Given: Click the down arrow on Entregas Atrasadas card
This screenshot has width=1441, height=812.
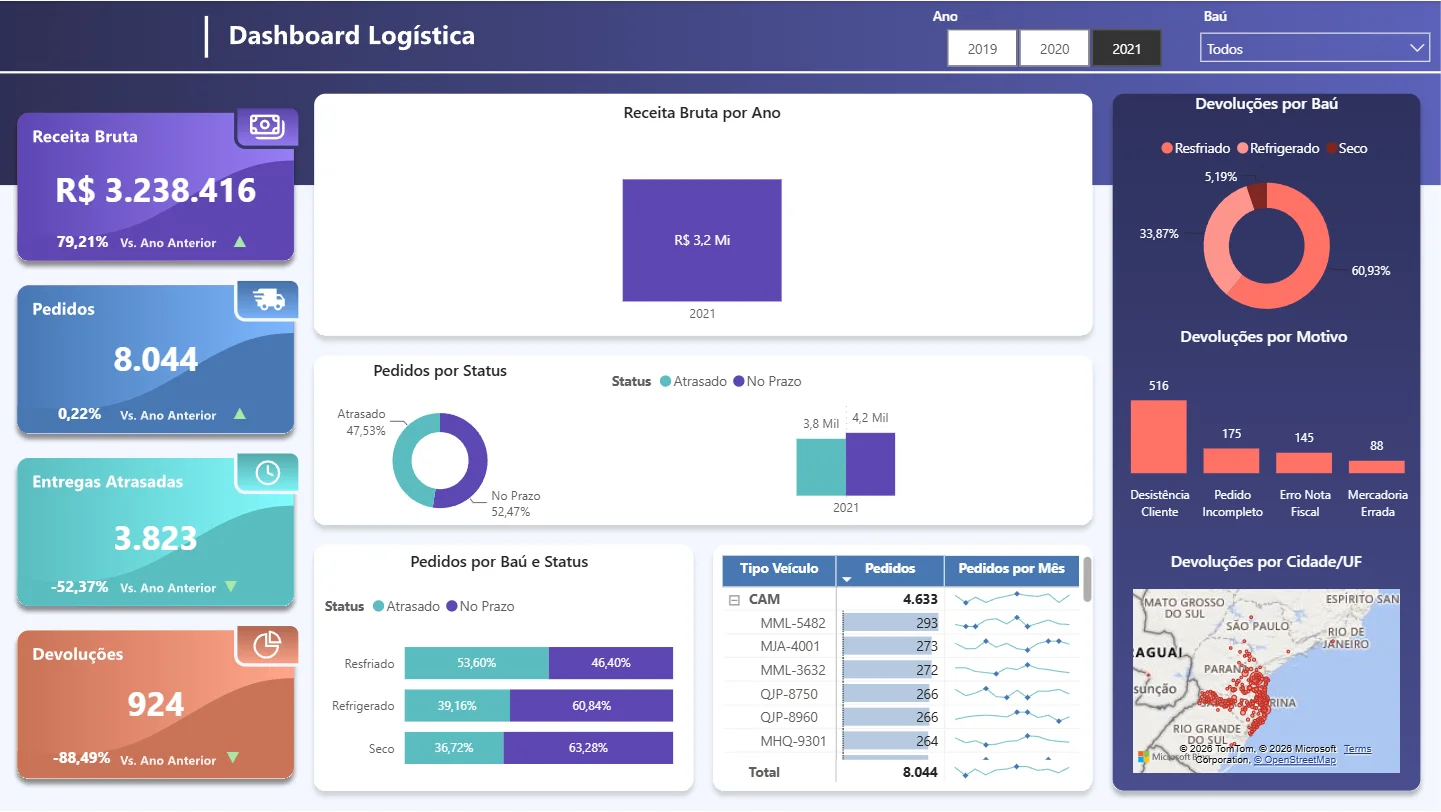Looking at the screenshot, I should (232, 587).
